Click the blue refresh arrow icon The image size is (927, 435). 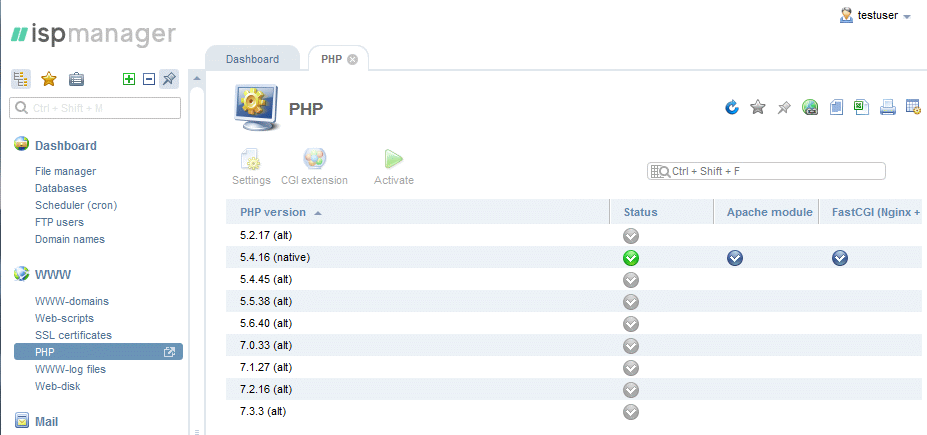pos(732,108)
